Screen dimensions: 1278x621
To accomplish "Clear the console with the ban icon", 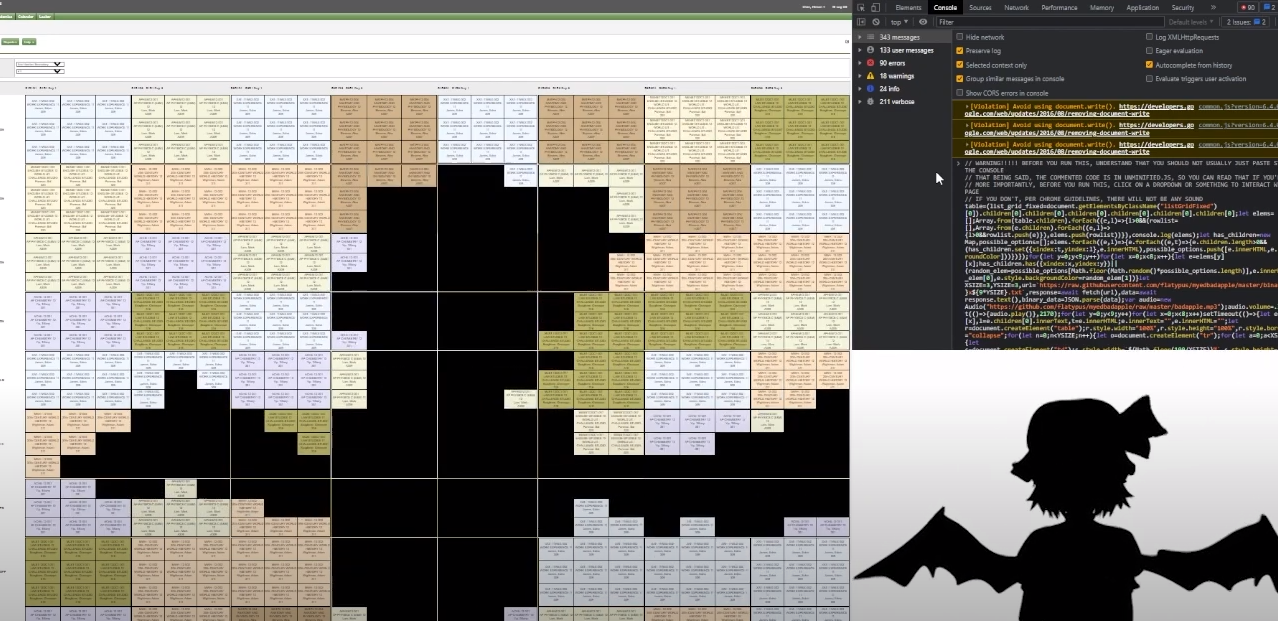I will click(876, 22).
